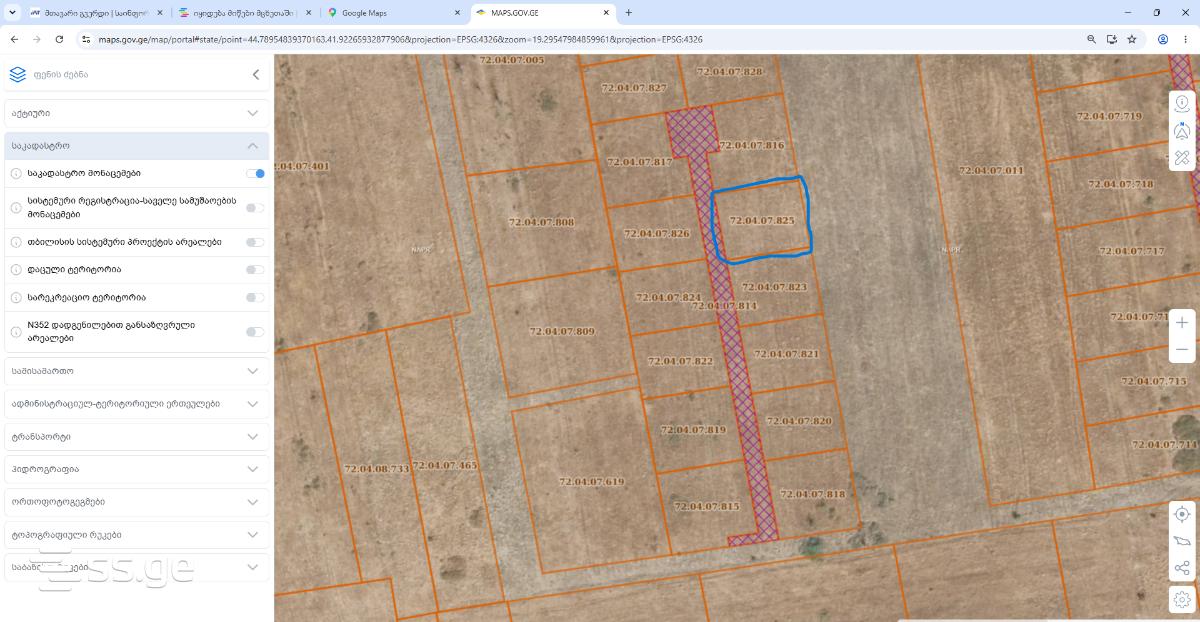
Task: Open map settings with the gear icon
Action: [x=1182, y=598]
